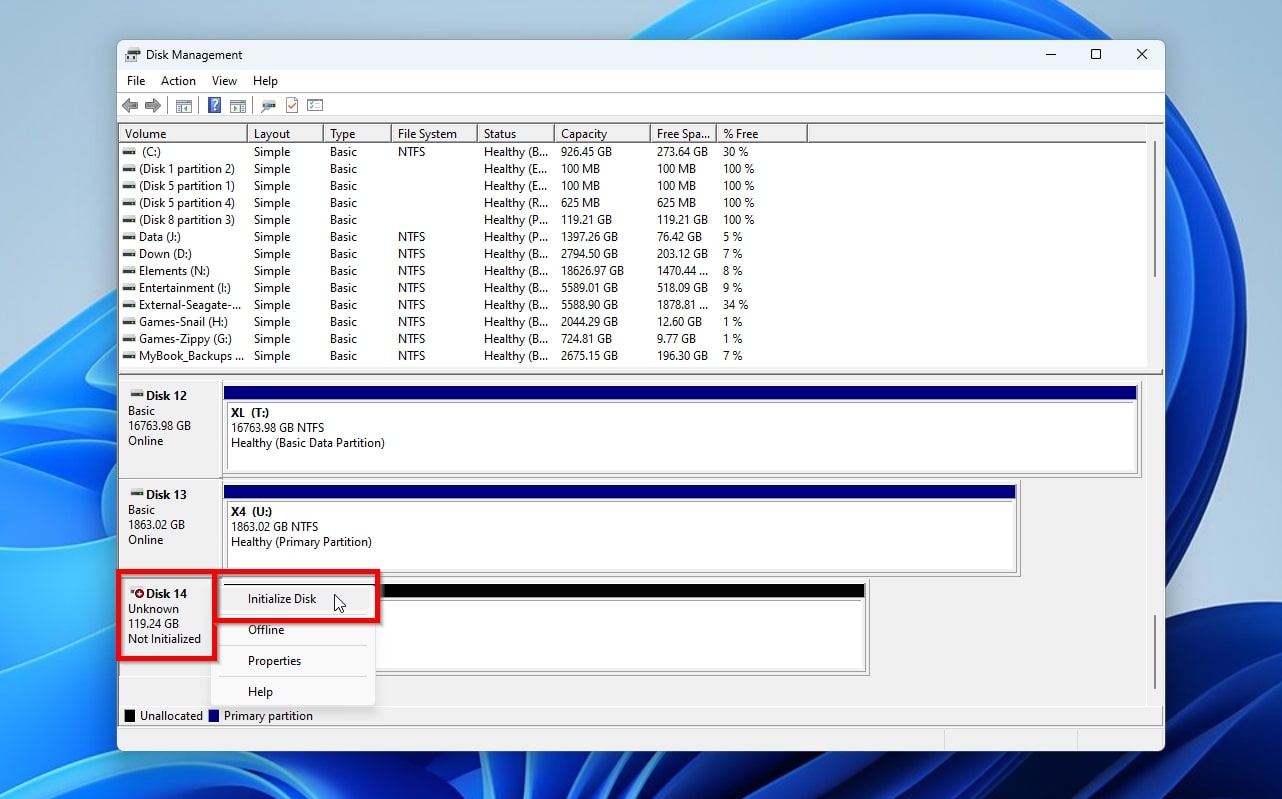Click the drive icon beside Elements (N:)
The height and width of the screenshot is (799, 1282).
(x=129, y=271)
